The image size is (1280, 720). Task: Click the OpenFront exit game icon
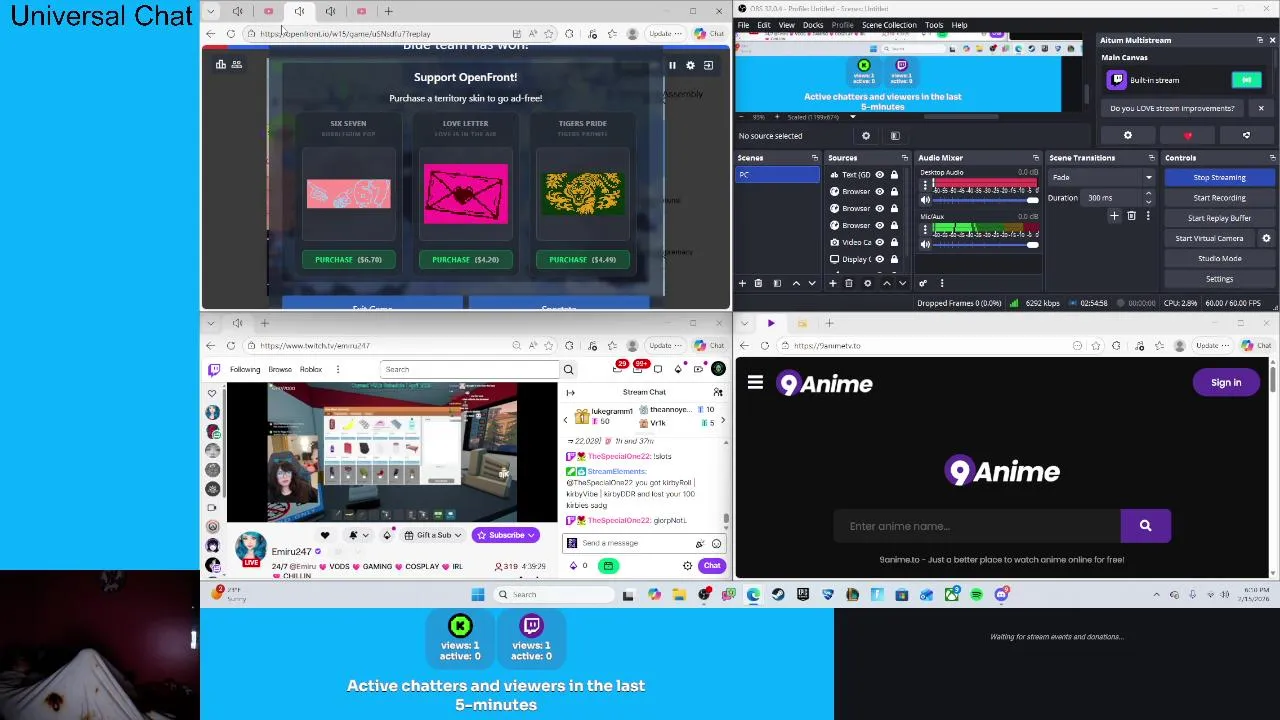tap(708, 65)
